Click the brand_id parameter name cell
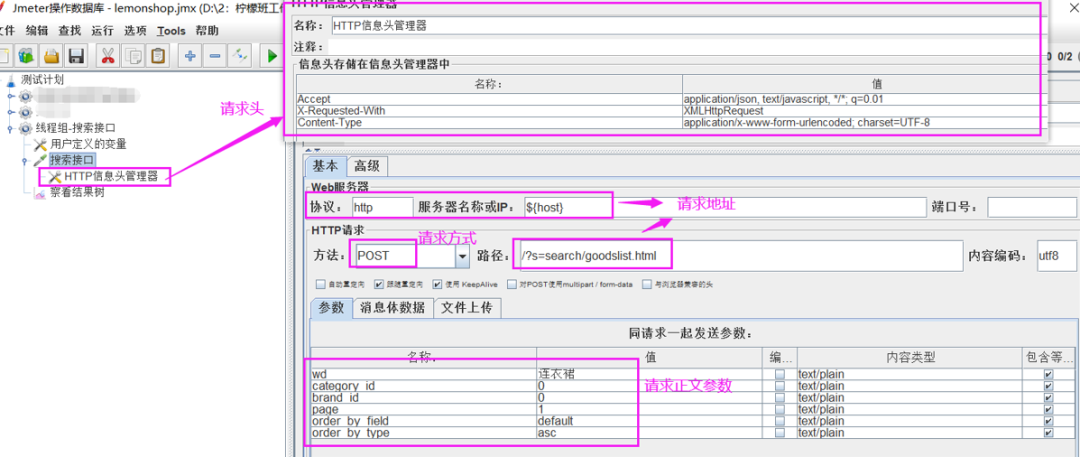 [x=424, y=398]
